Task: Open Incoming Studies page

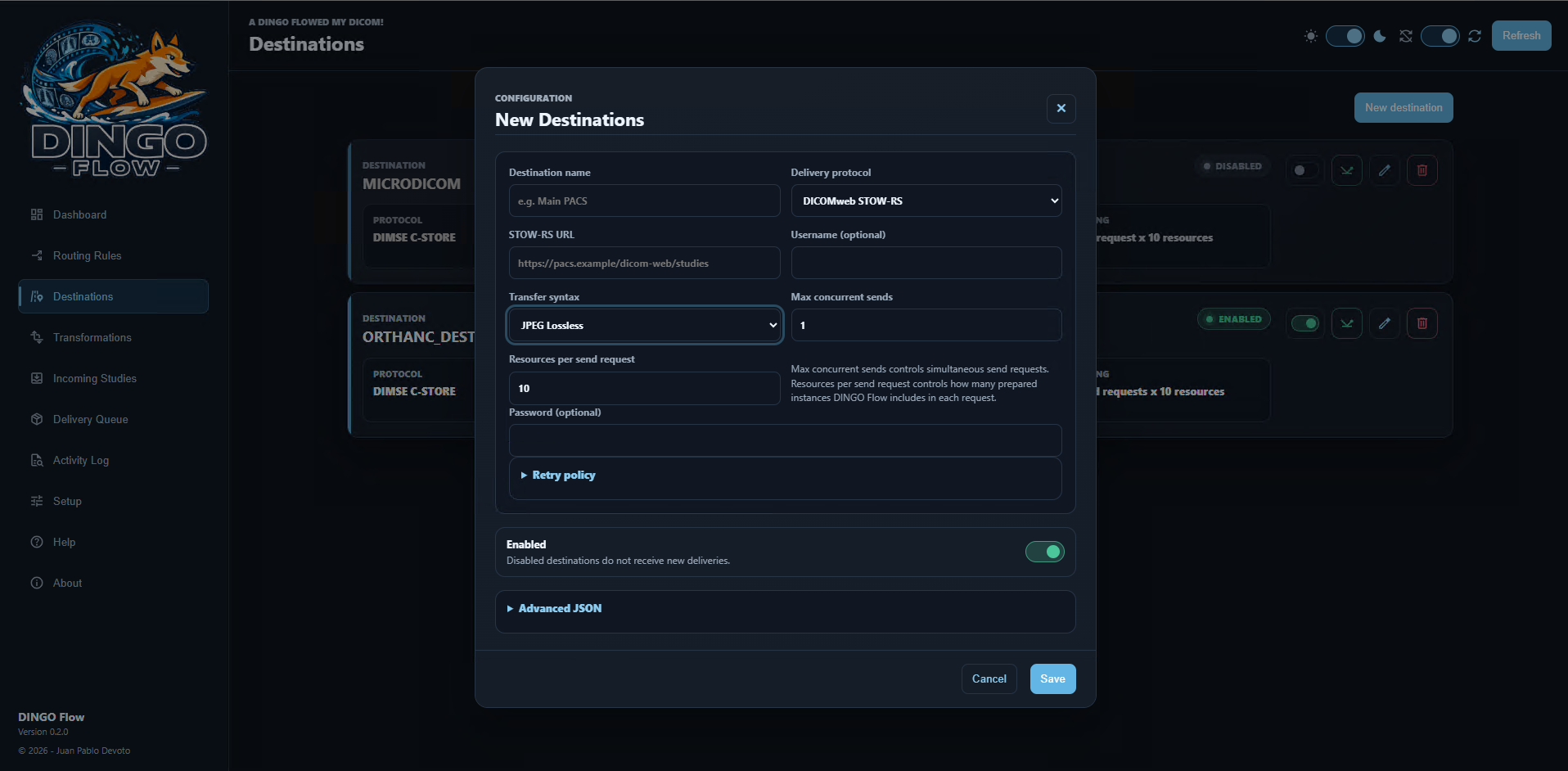Action: coord(113,378)
